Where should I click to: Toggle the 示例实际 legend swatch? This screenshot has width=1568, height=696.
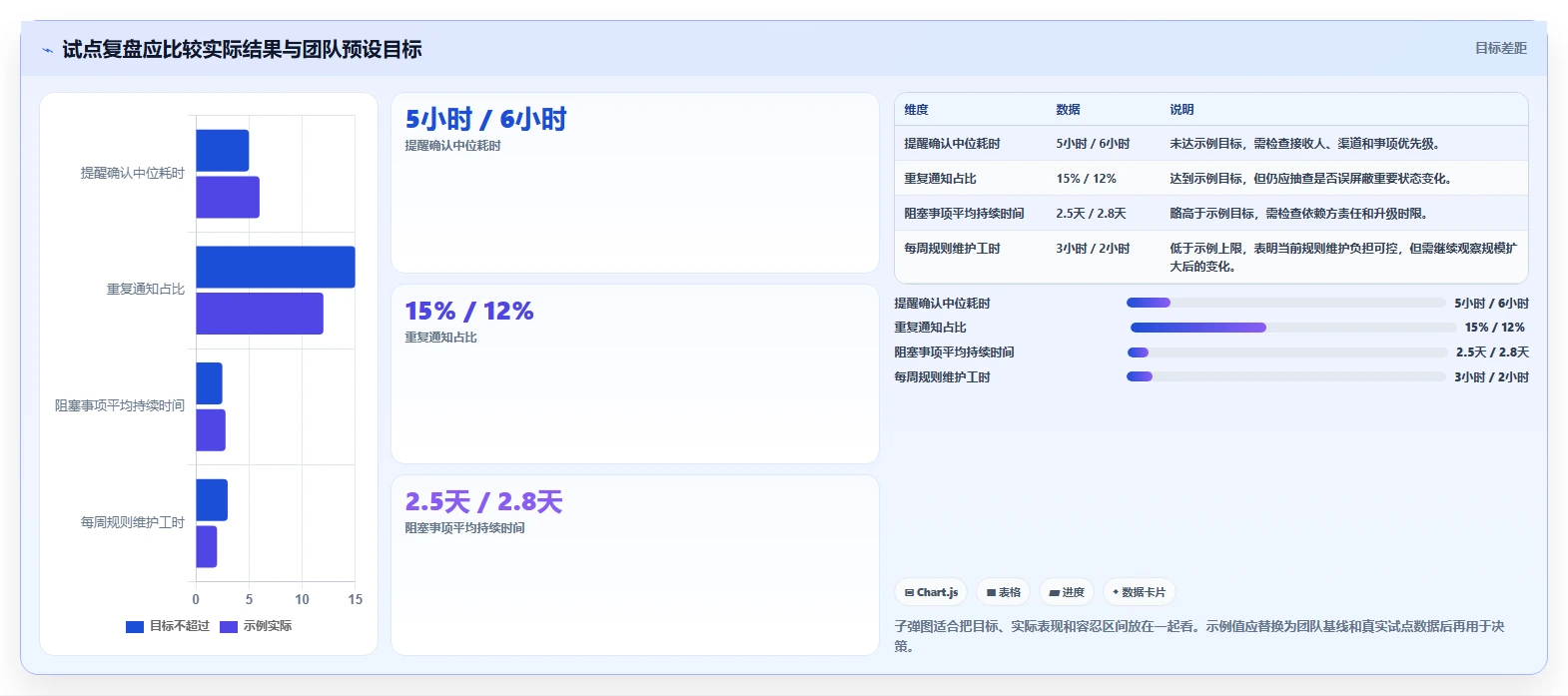[229, 627]
